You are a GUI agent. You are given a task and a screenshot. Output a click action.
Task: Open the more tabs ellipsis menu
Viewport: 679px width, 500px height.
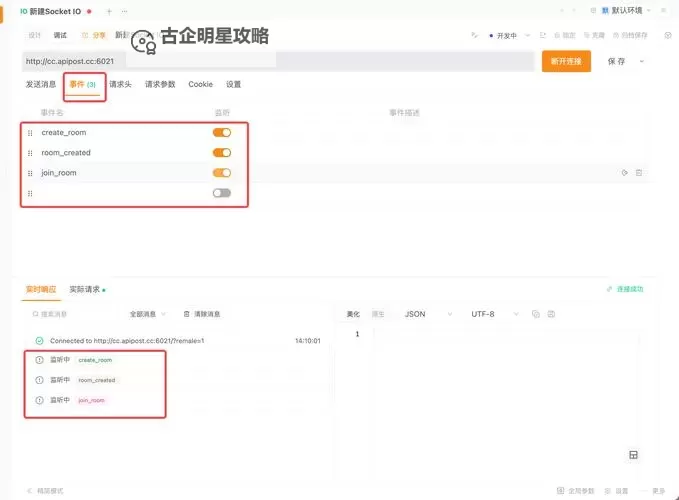click(x=124, y=12)
